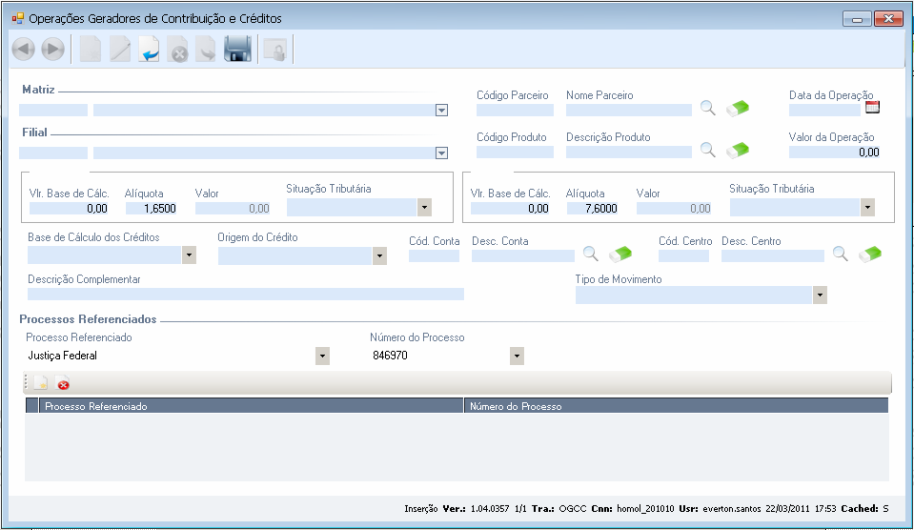Click the magnifier icon beside Desc. Conta
The width and height of the screenshot is (914, 530).
pos(590,254)
